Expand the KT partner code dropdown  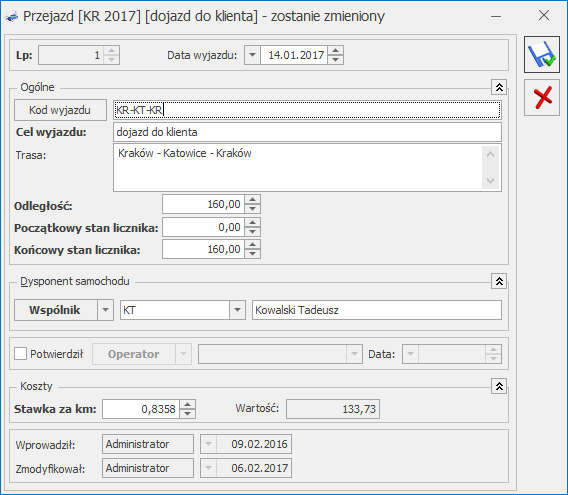(x=237, y=310)
